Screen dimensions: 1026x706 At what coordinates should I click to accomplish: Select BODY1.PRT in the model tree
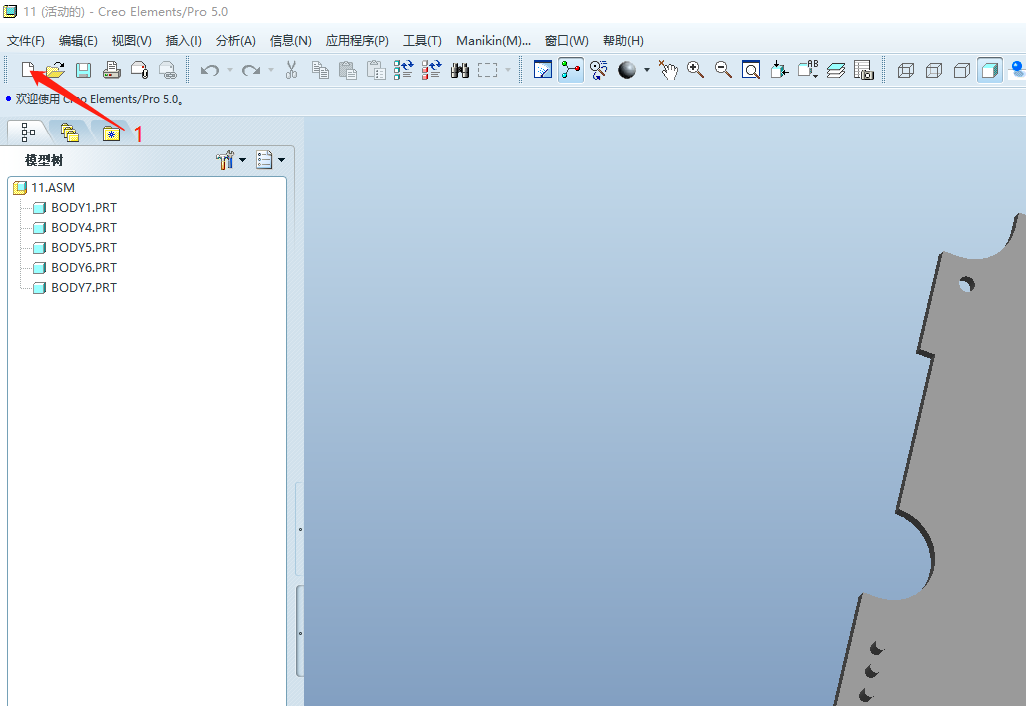point(75,207)
